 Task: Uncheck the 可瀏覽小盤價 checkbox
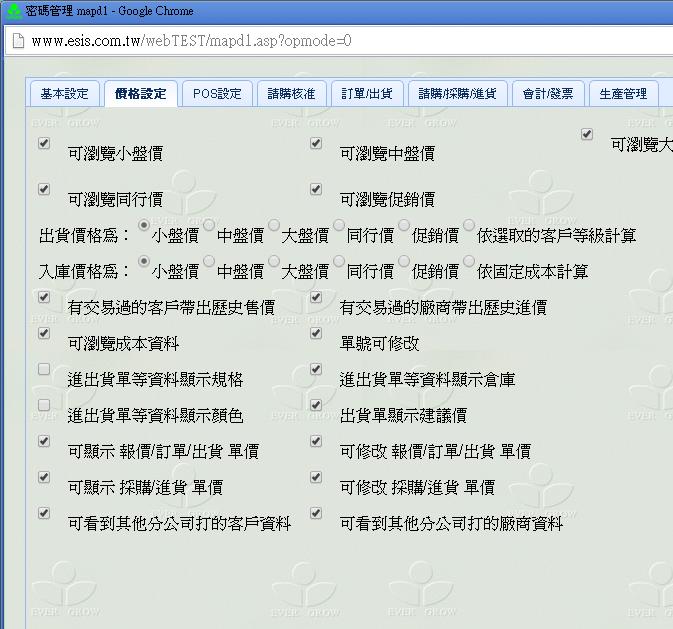(x=44, y=143)
